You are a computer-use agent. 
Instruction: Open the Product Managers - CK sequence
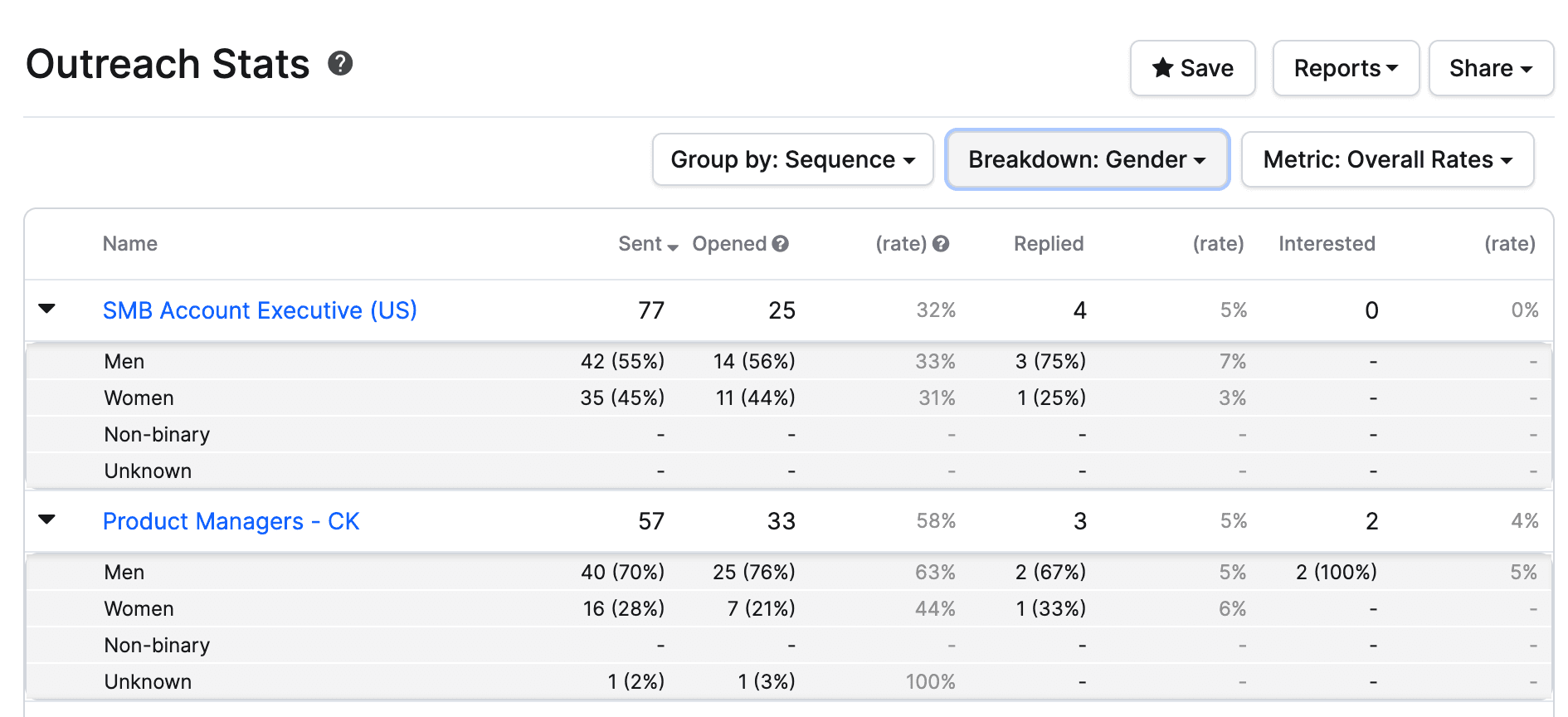[x=231, y=520]
